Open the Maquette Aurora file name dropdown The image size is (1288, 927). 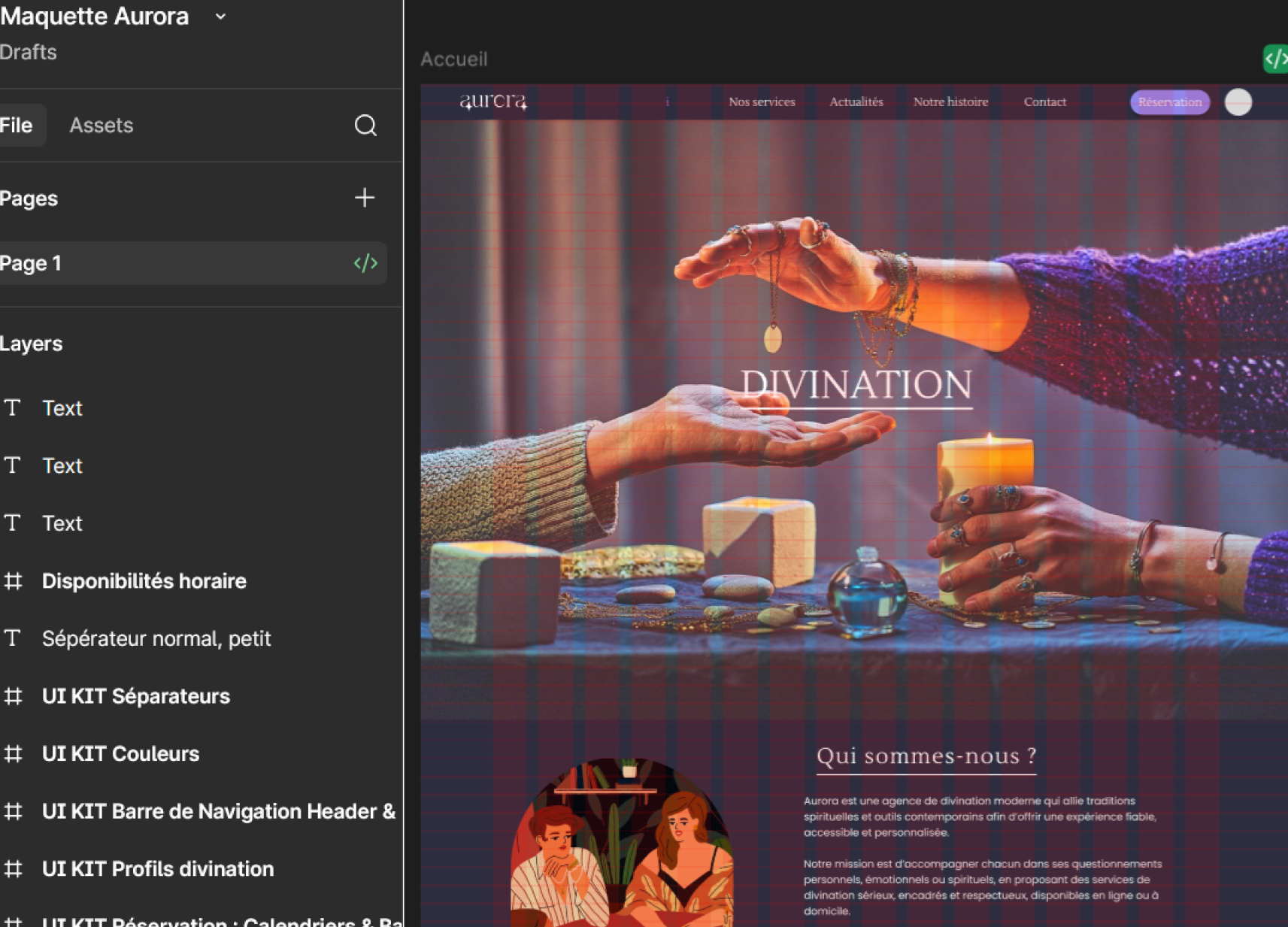coord(220,17)
